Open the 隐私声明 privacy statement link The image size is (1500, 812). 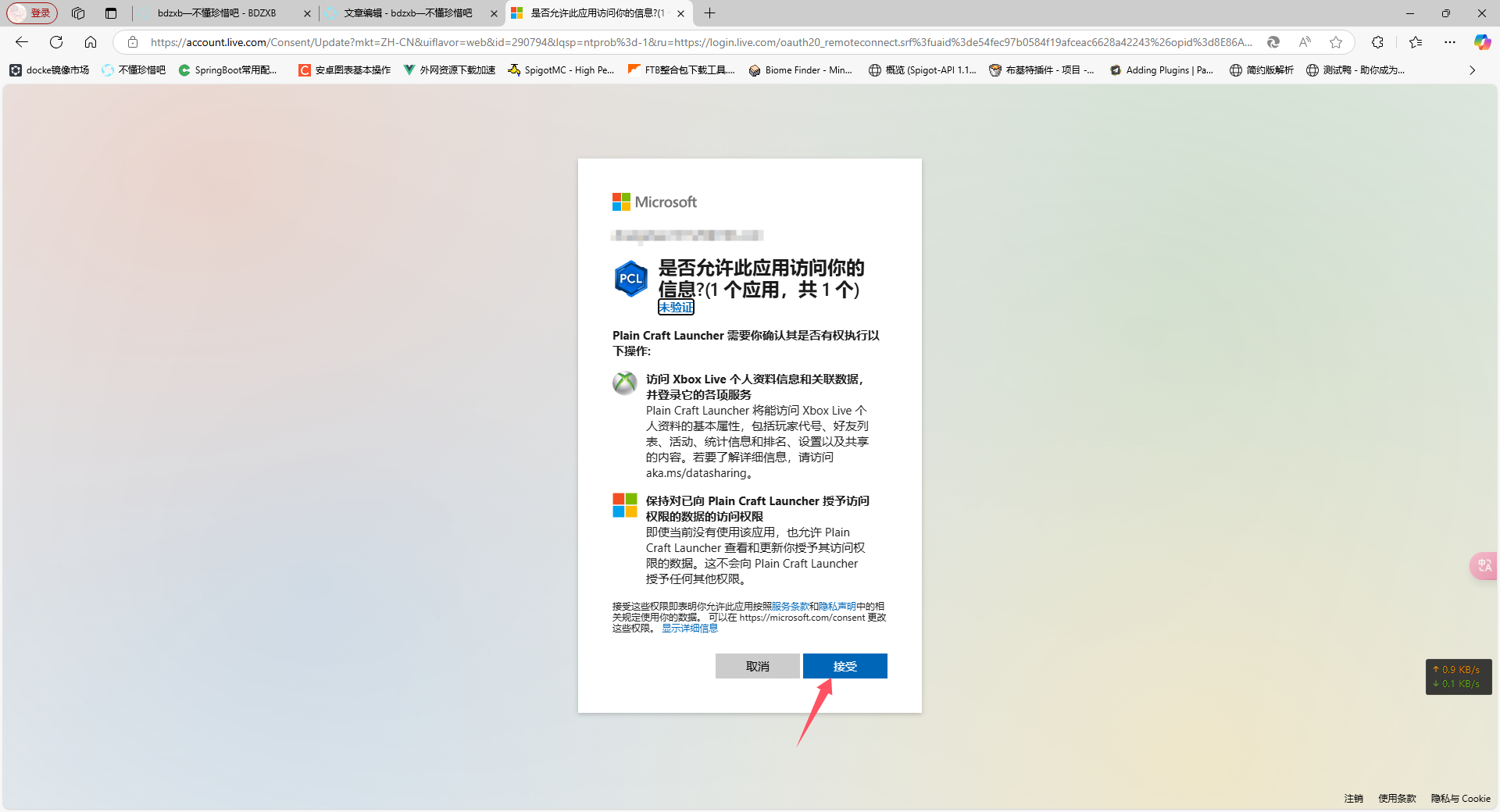(837, 607)
